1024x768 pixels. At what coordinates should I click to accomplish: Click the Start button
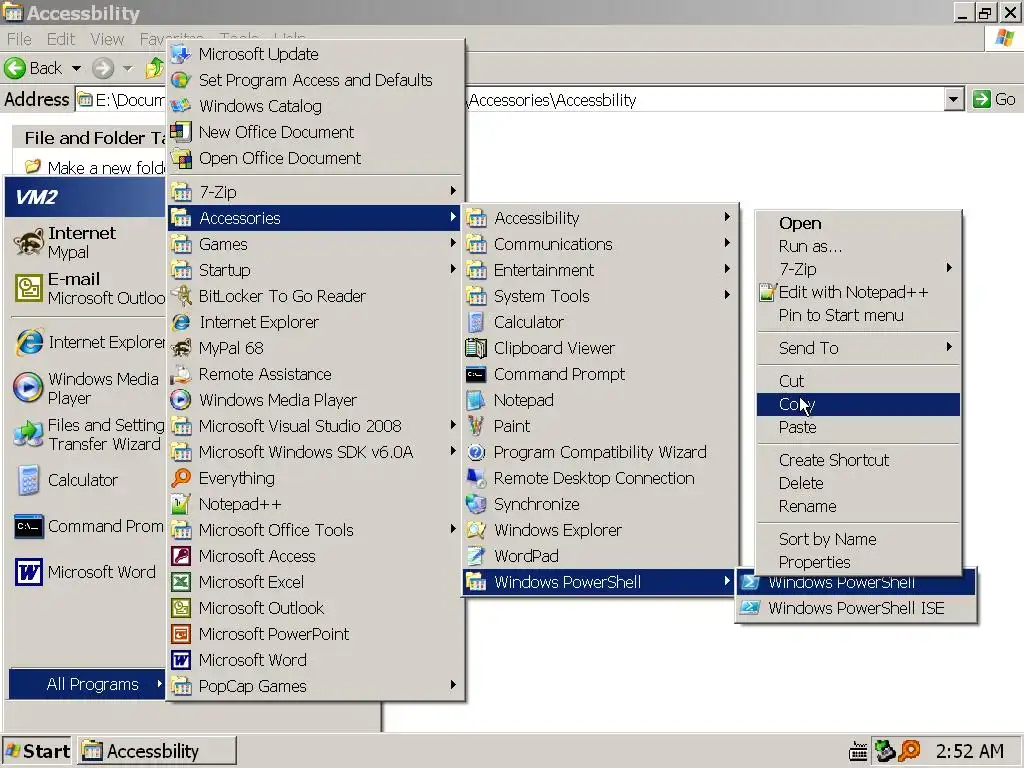point(37,751)
